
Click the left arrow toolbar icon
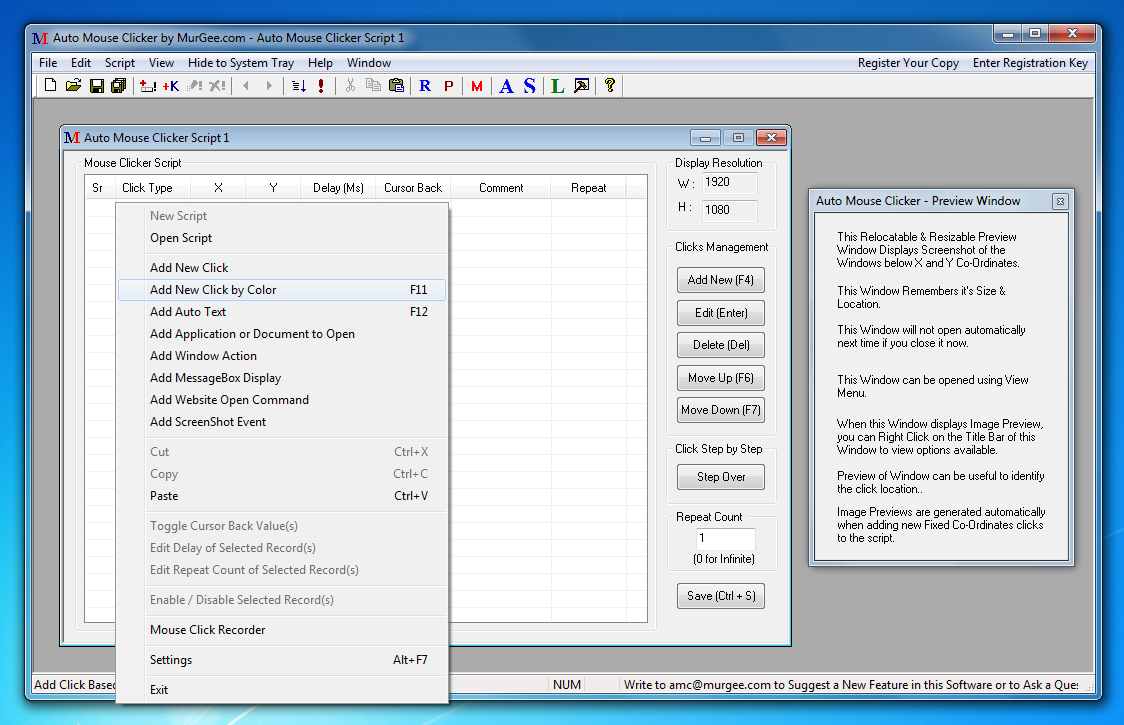(247, 85)
